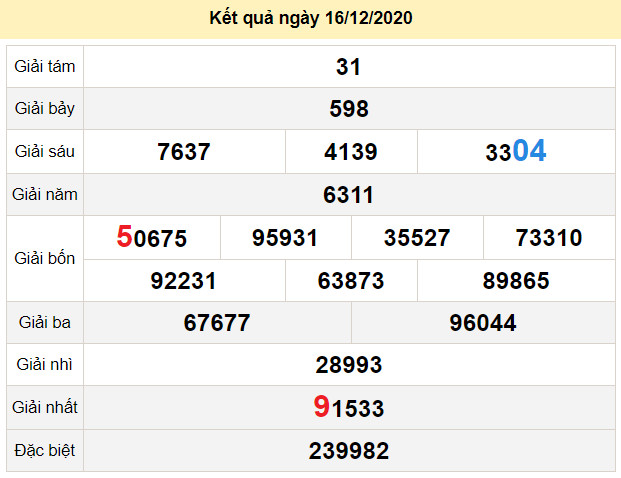Click the Giải bảy number 598
The height and width of the screenshot is (478, 621).
click(349, 109)
